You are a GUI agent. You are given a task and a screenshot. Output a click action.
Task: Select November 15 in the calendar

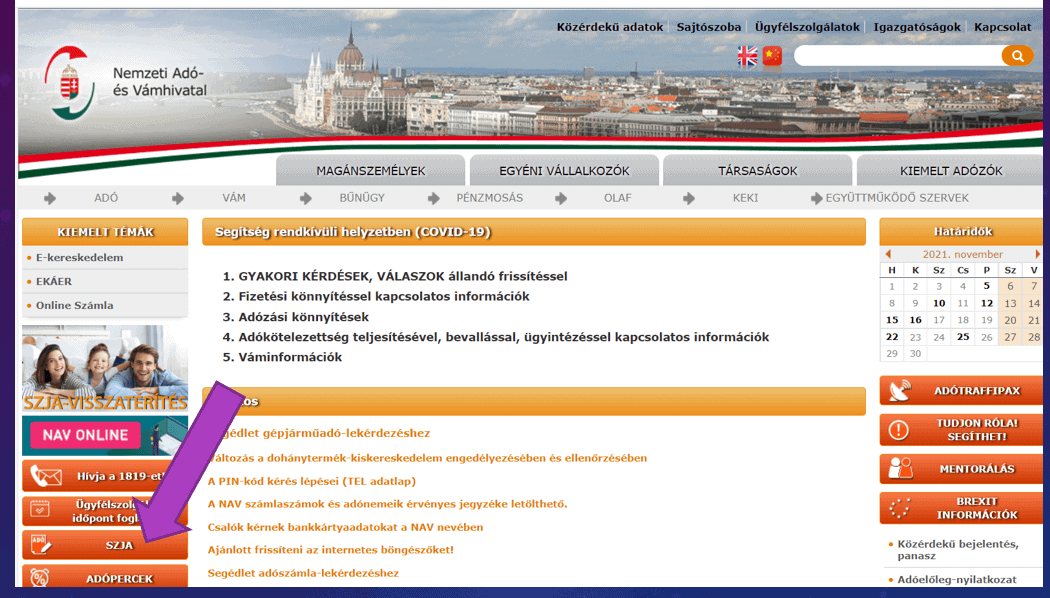[x=892, y=320]
